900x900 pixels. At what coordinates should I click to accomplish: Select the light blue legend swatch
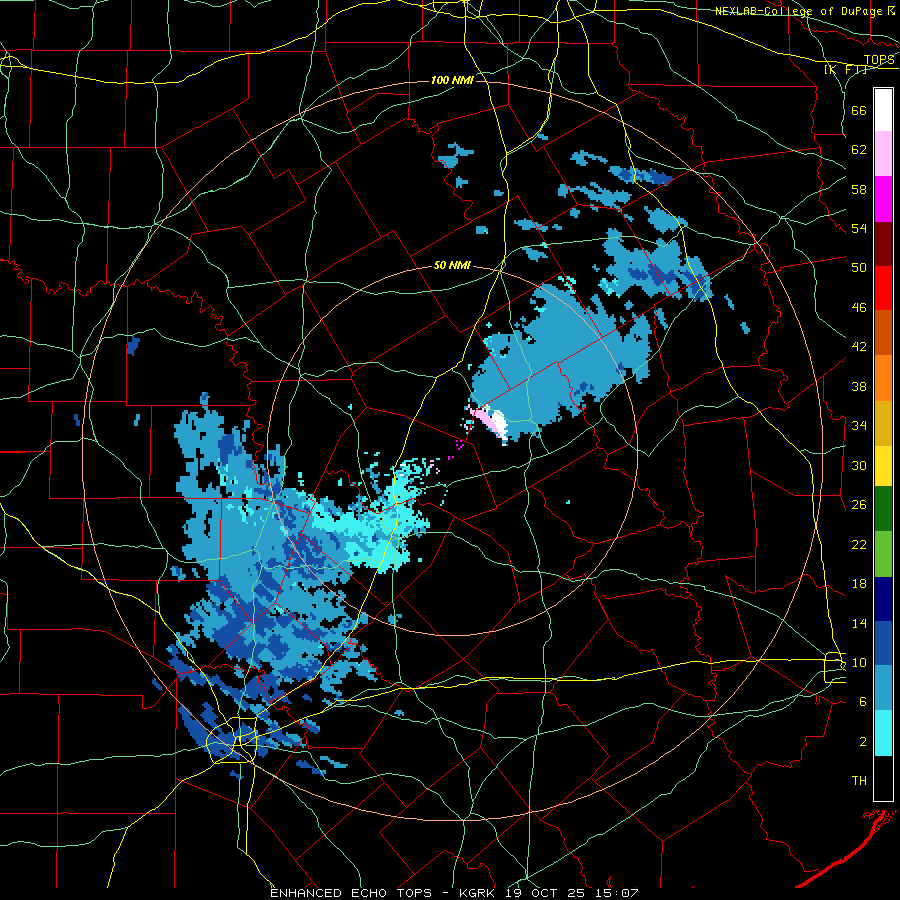[883, 688]
